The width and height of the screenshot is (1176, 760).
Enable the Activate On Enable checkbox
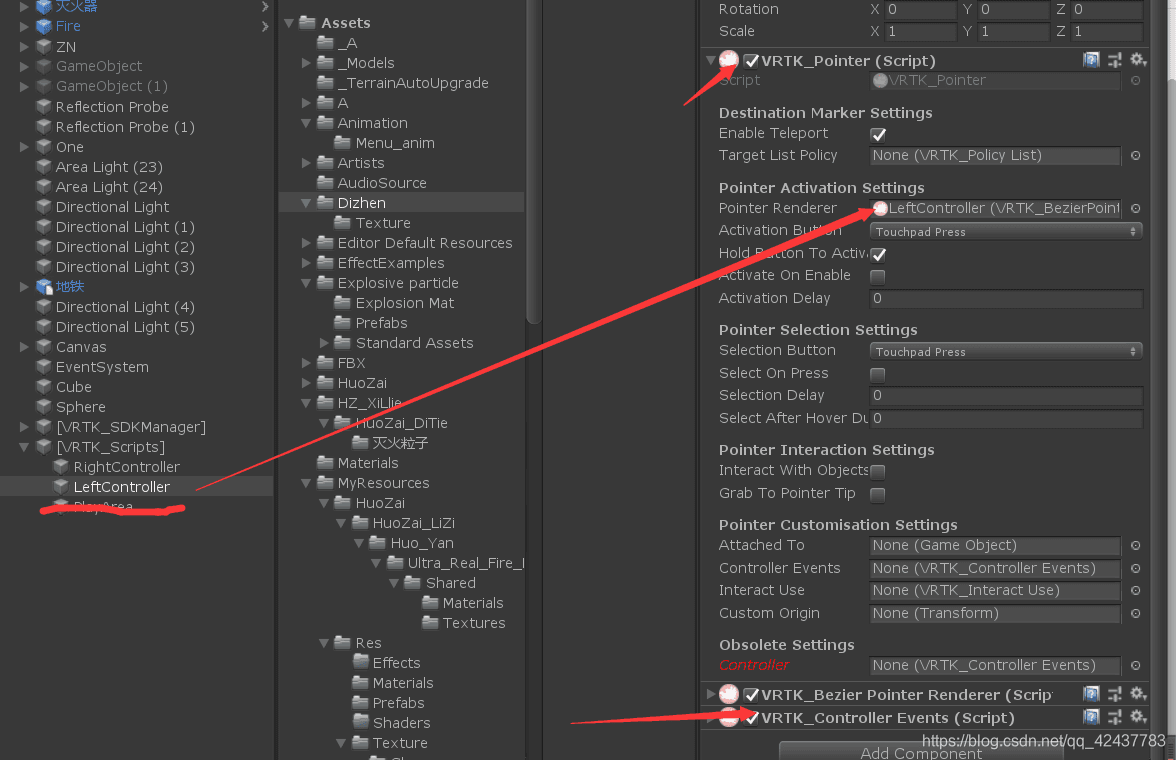[x=878, y=276]
